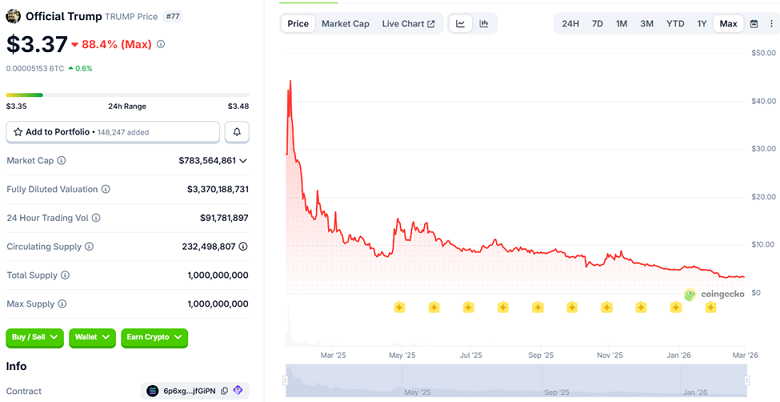Viewport: 780px width, 402px height.
Task: Click the chart range navigator slider
Action: (516, 381)
